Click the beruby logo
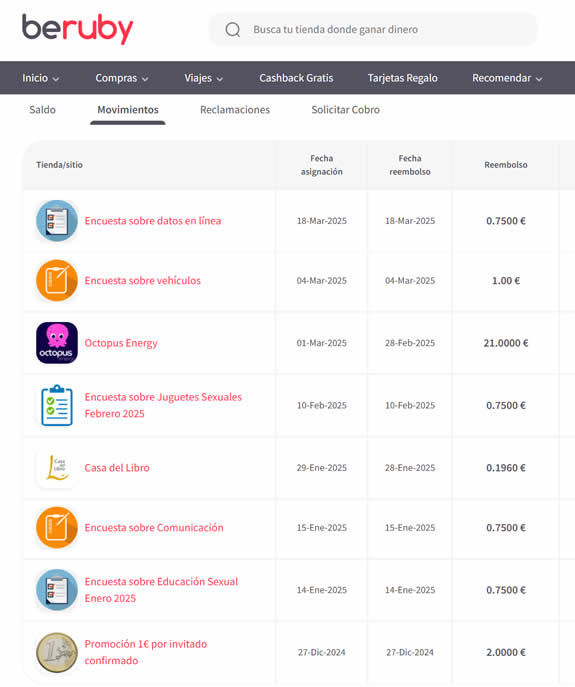This screenshot has height=687, width=575. [78, 29]
